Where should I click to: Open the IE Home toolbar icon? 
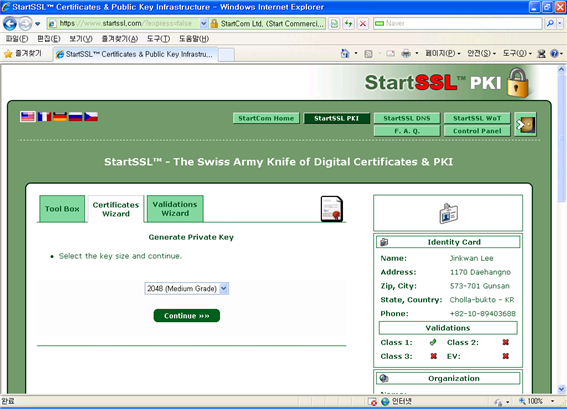[x=345, y=54]
